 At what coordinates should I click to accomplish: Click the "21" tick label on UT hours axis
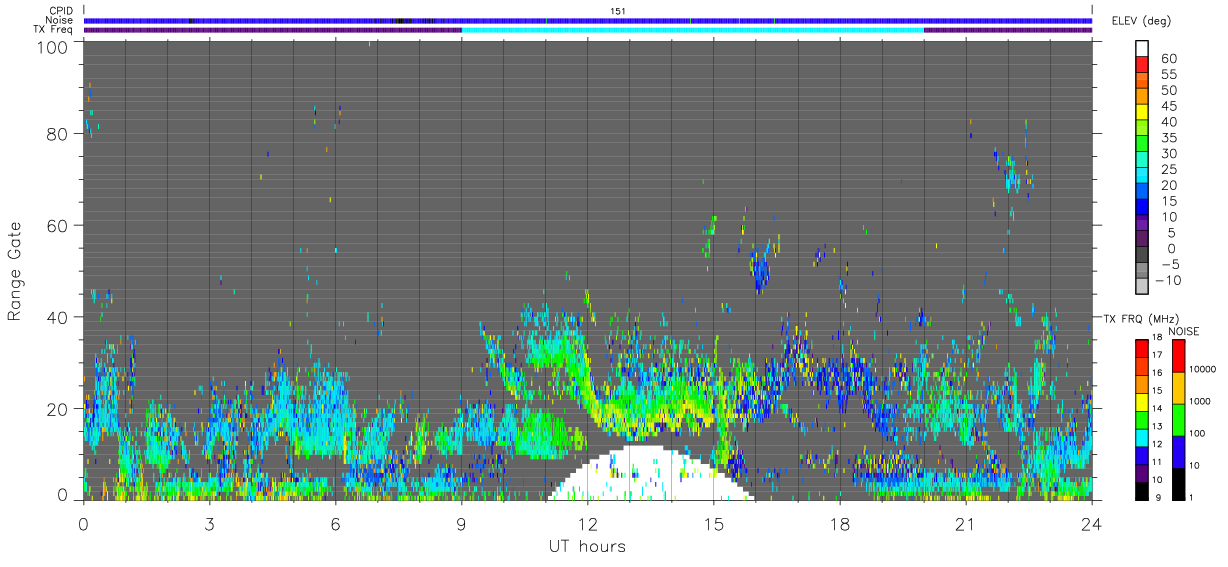(966, 523)
